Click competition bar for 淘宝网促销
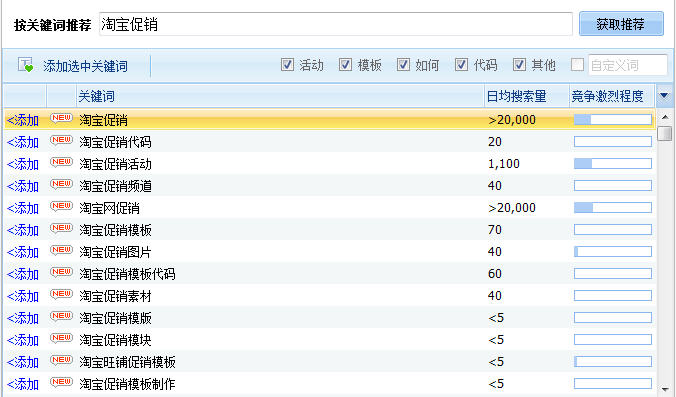This screenshot has height=397, width=676. pyautogui.click(x=613, y=207)
